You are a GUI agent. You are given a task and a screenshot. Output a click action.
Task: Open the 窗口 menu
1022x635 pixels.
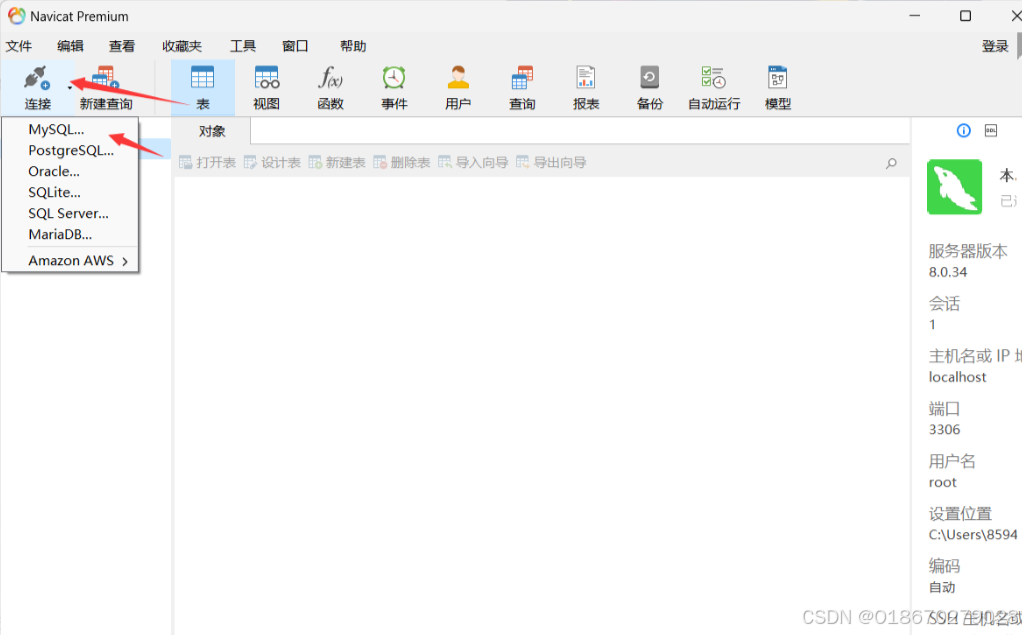click(295, 46)
